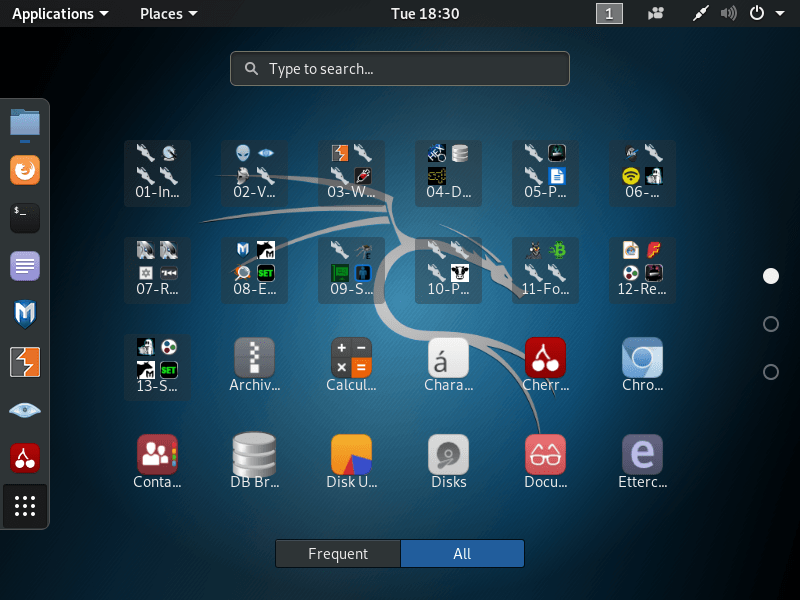Launch DB Browser app
The width and height of the screenshot is (800, 600).
pos(254,462)
